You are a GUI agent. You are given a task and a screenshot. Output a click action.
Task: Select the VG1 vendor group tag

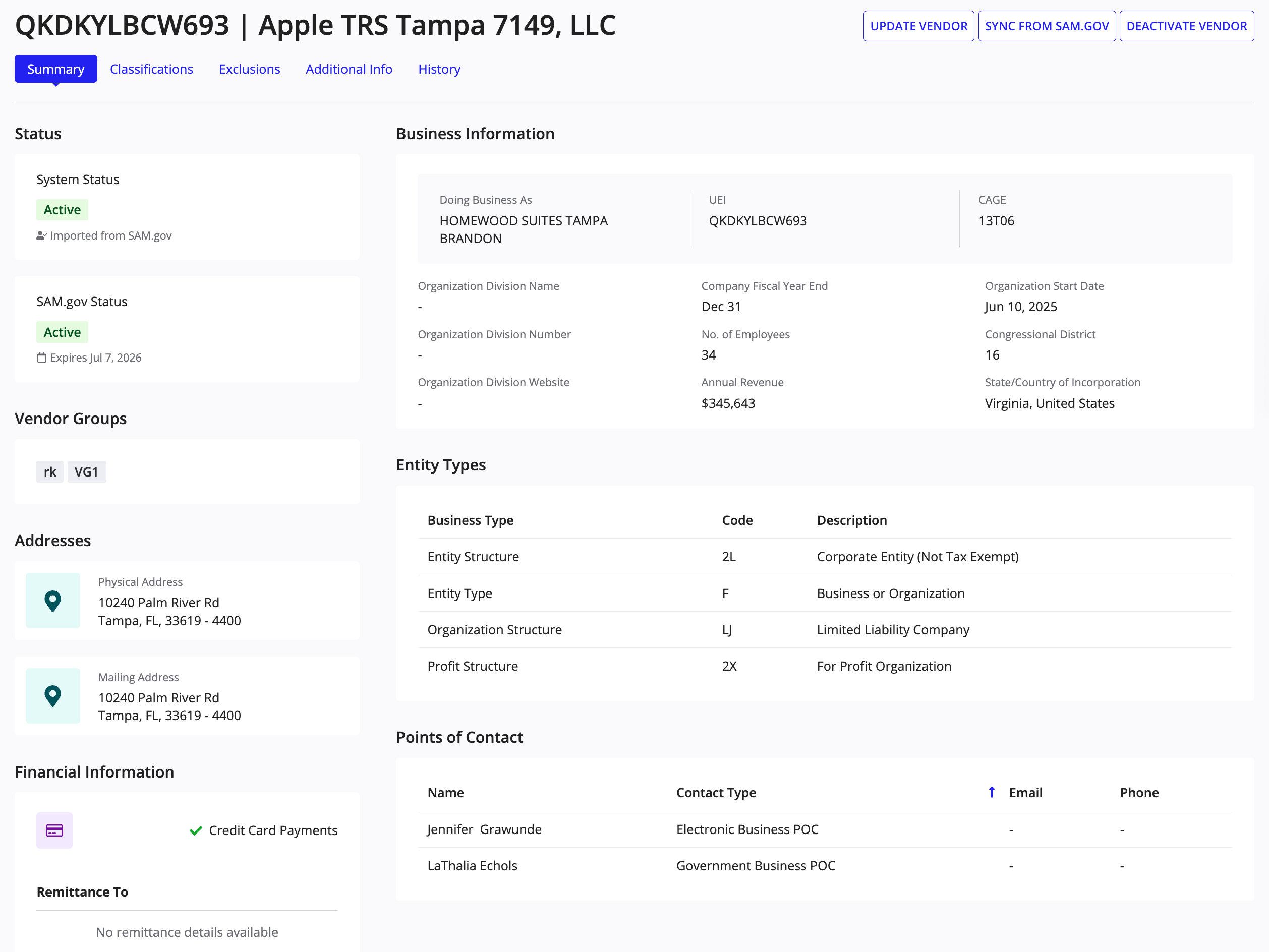click(87, 472)
